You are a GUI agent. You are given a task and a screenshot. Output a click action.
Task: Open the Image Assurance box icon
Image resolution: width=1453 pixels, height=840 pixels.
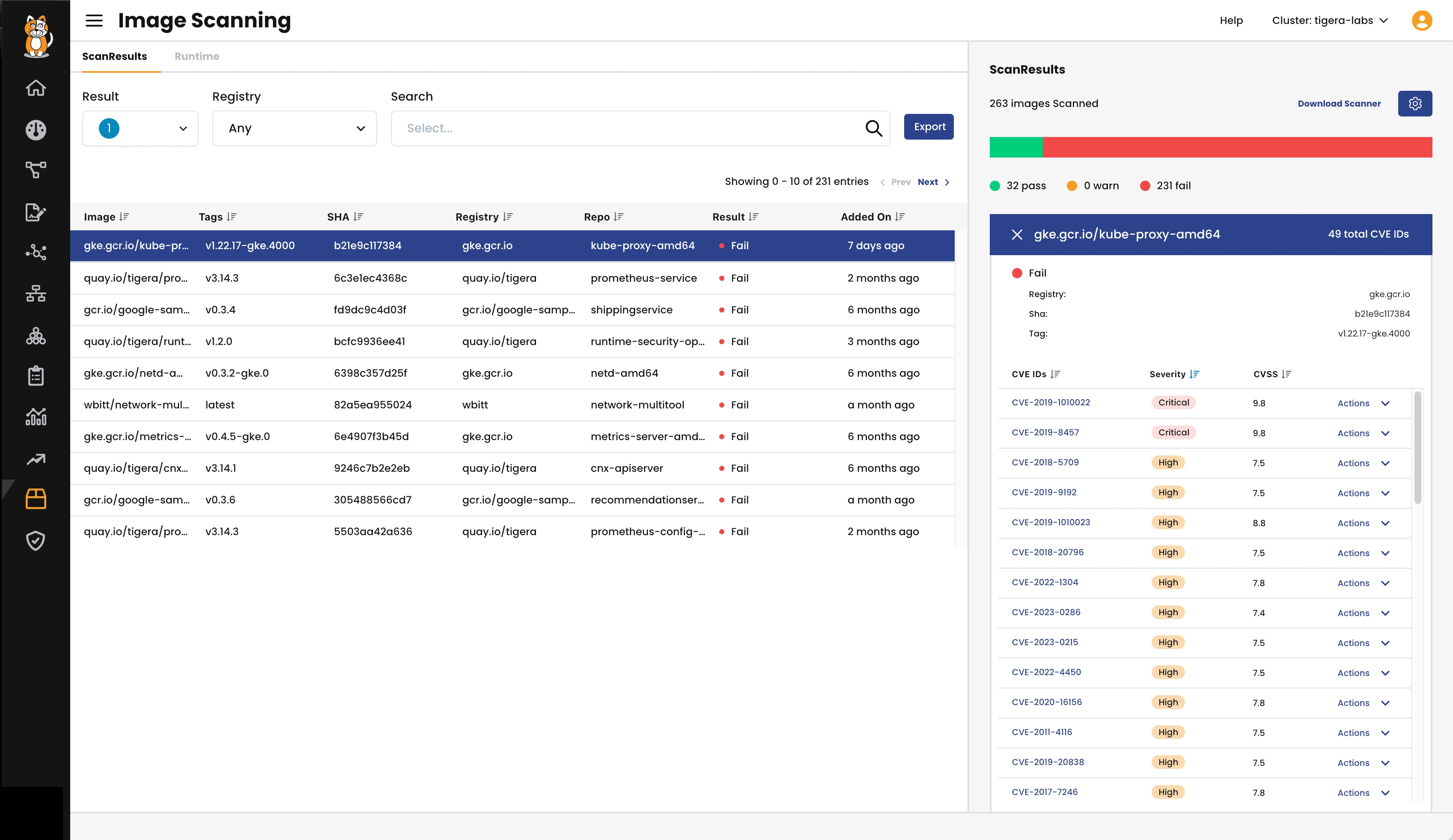36,499
